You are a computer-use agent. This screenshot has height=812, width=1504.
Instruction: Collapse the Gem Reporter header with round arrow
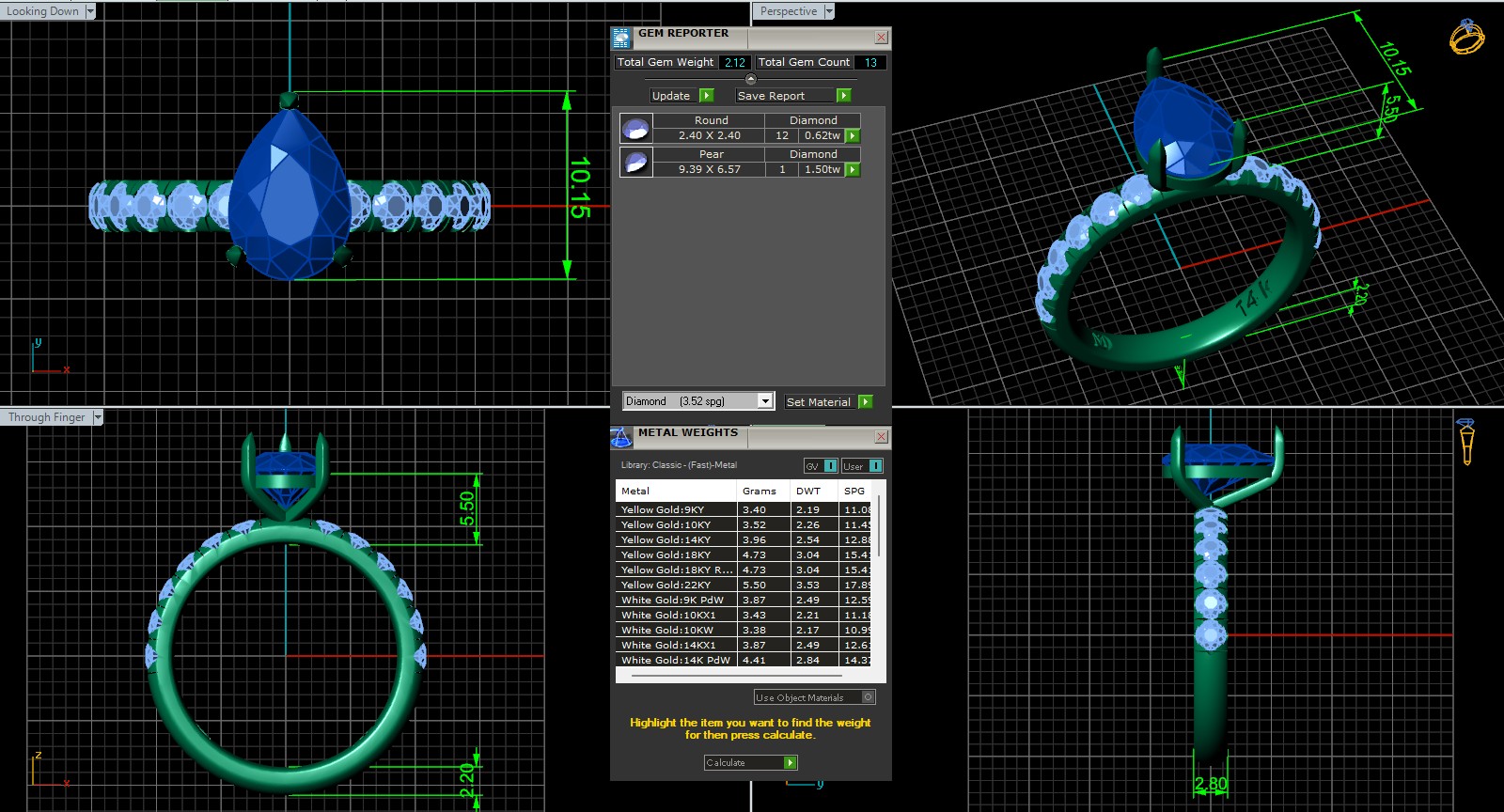[x=750, y=79]
